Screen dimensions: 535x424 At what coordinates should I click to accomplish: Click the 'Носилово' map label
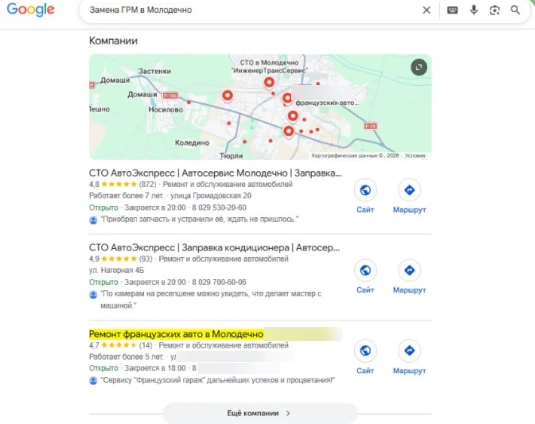tap(166, 109)
